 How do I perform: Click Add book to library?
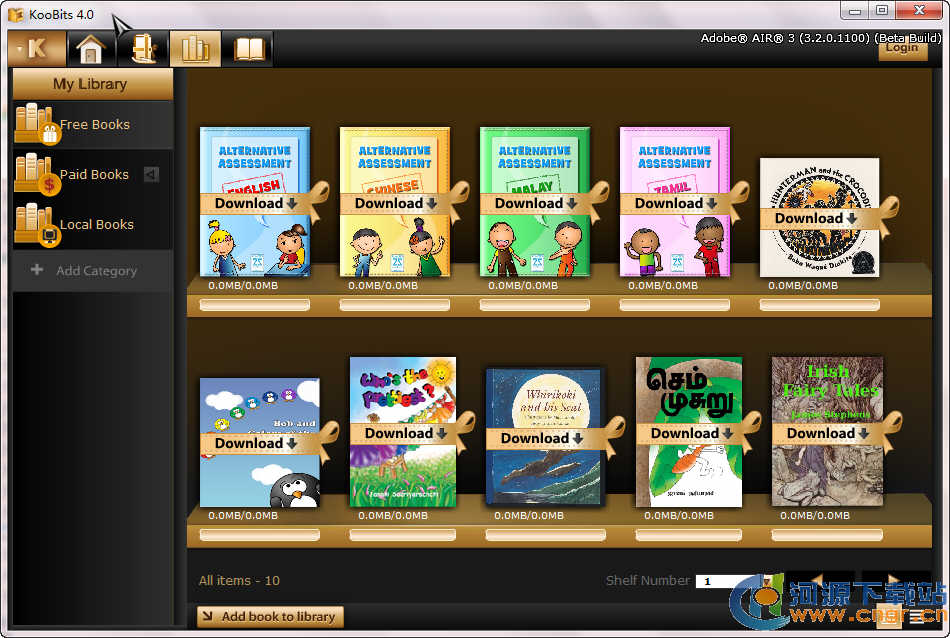coord(270,616)
